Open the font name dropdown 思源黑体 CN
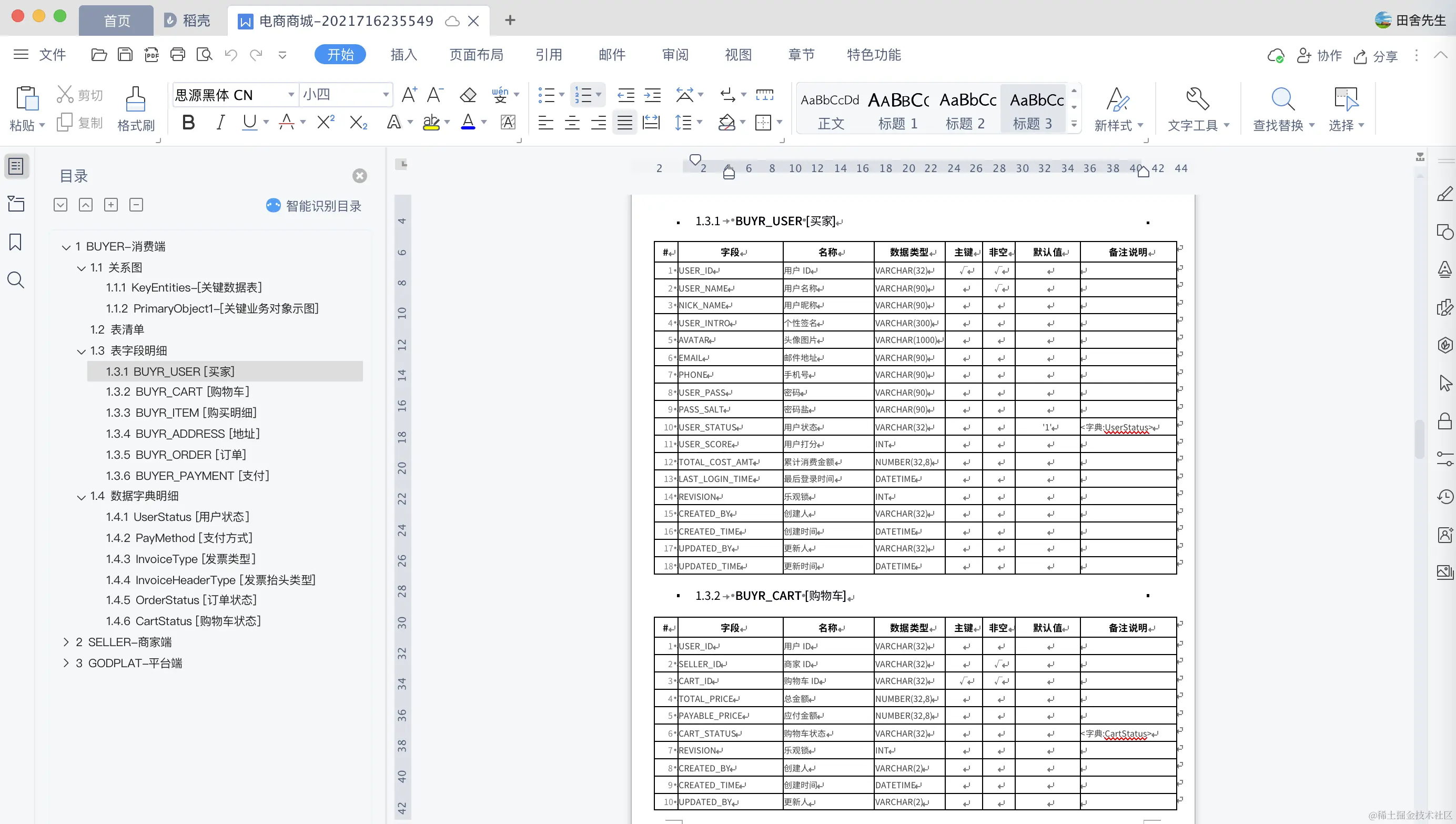The image size is (1456, 824). [x=291, y=95]
